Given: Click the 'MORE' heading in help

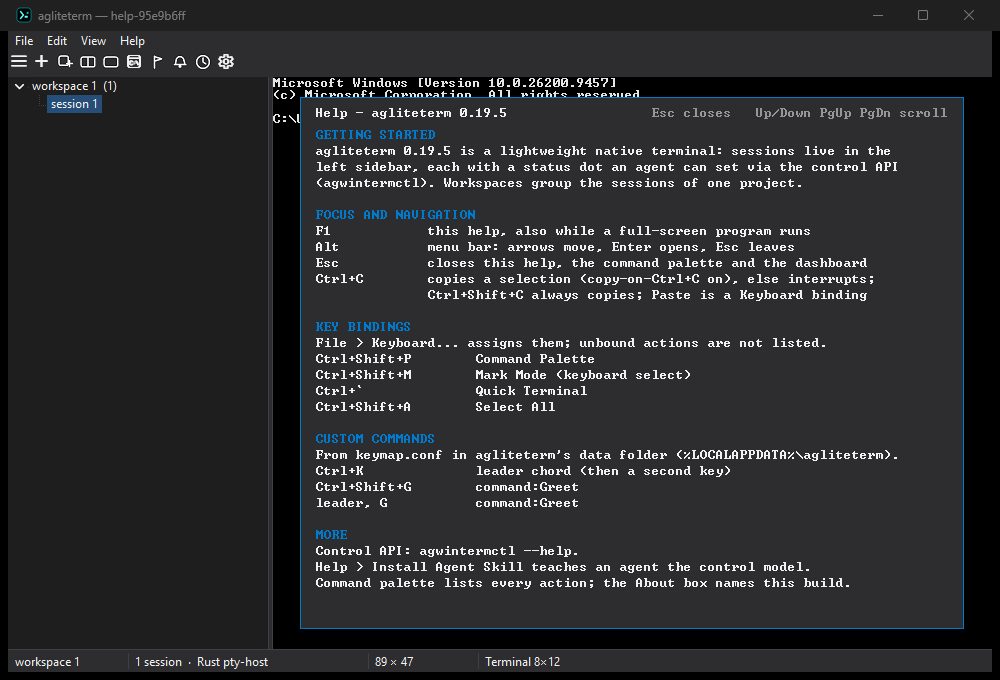Looking at the screenshot, I should click(331, 535).
